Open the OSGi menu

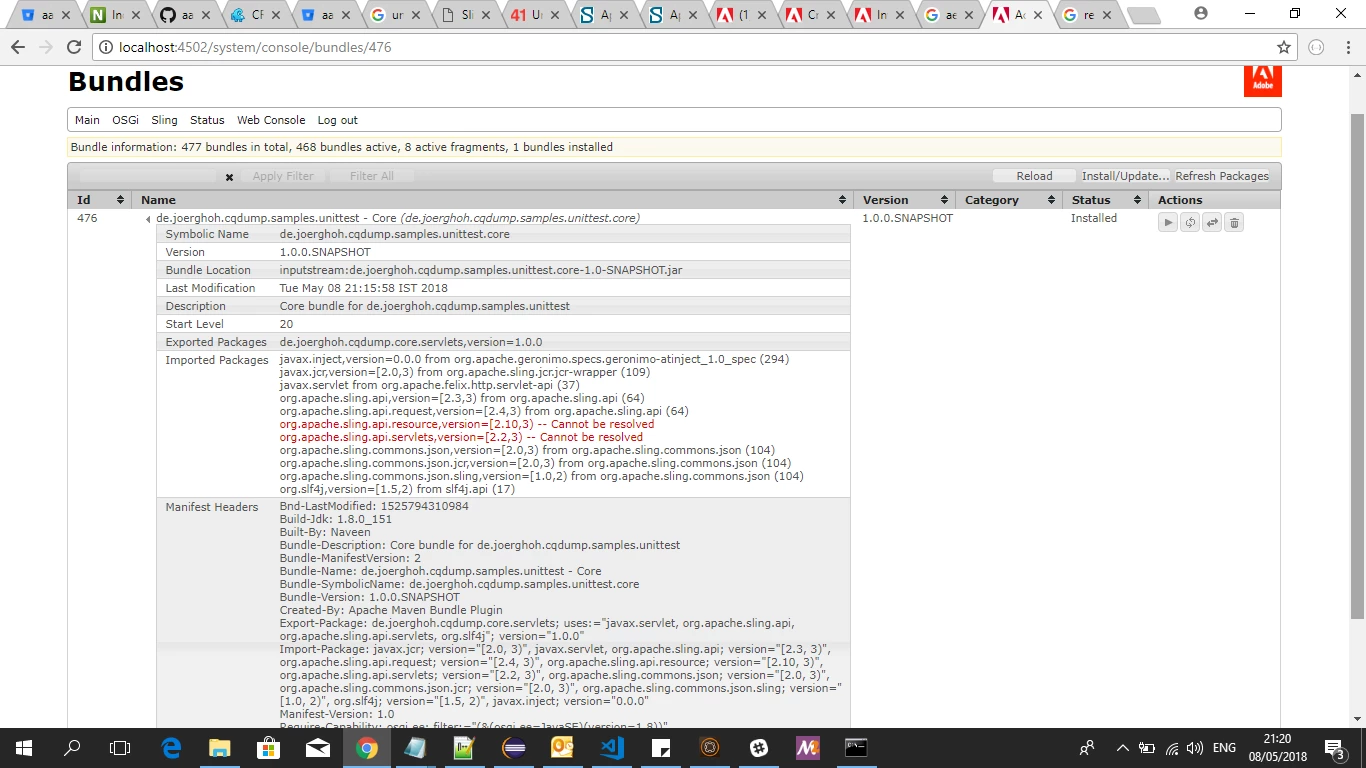pos(125,120)
